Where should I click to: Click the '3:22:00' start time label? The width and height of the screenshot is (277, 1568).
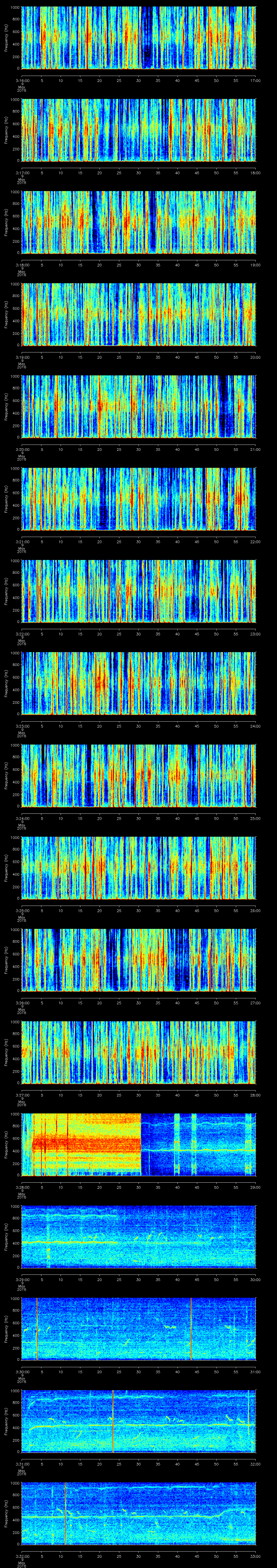(x=22, y=634)
